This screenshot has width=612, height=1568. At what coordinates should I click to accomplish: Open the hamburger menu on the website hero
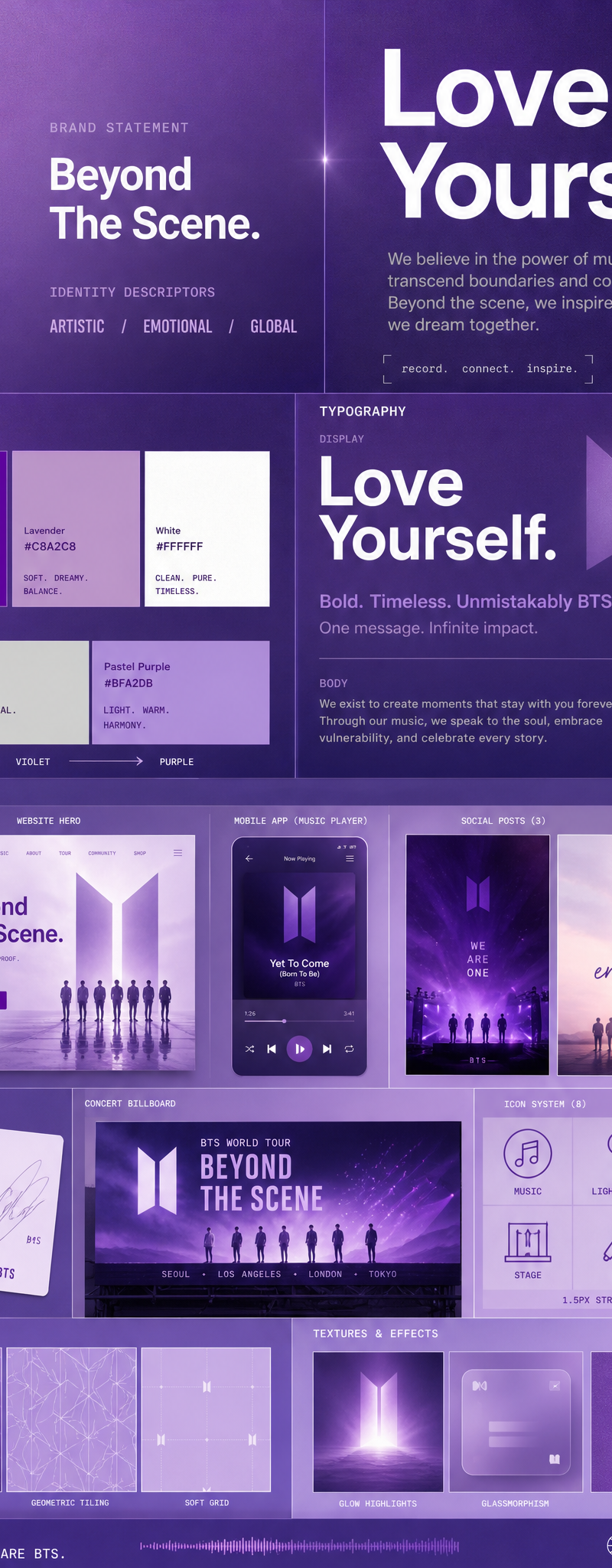coord(177,853)
